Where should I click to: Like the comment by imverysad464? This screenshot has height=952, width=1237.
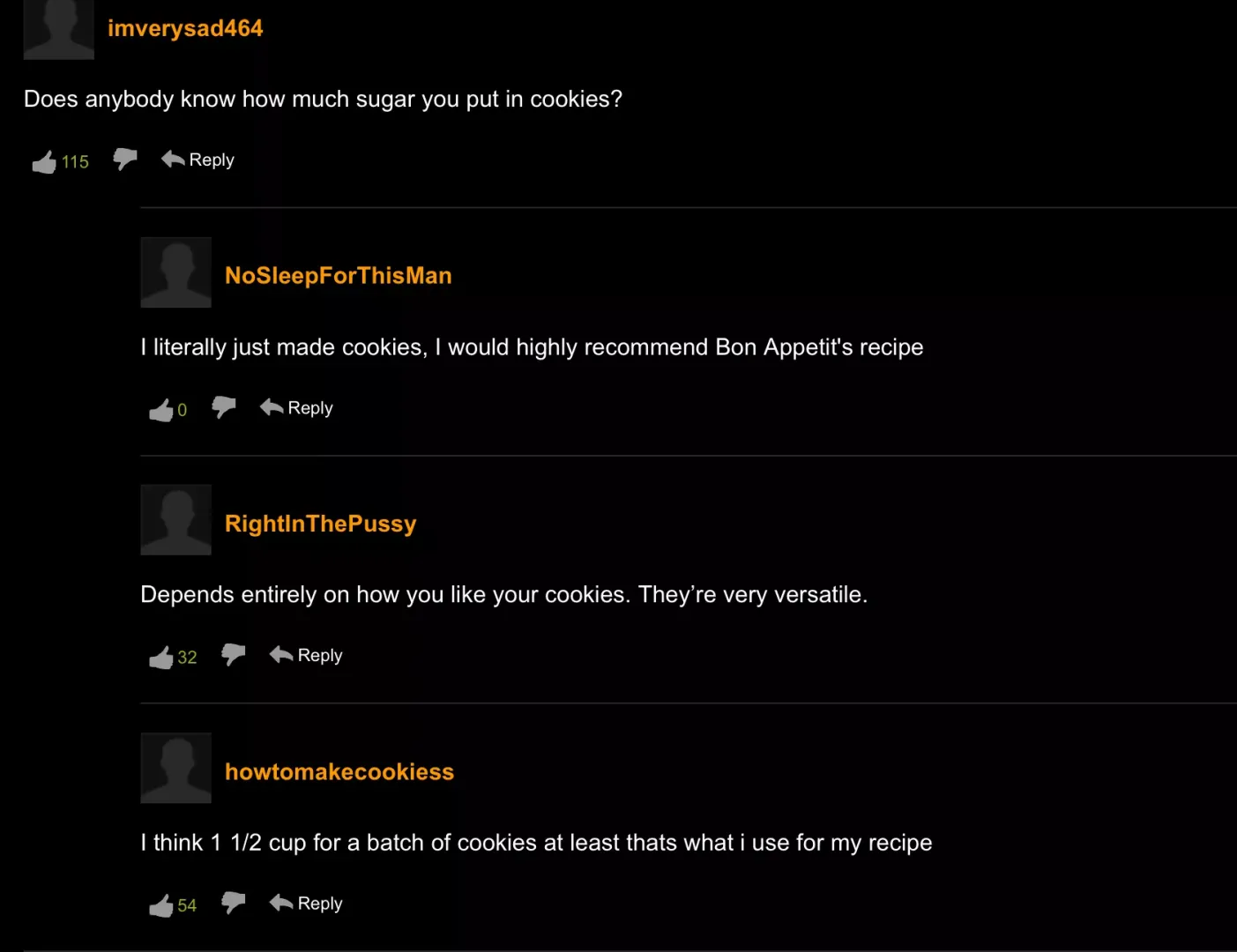(x=44, y=161)
